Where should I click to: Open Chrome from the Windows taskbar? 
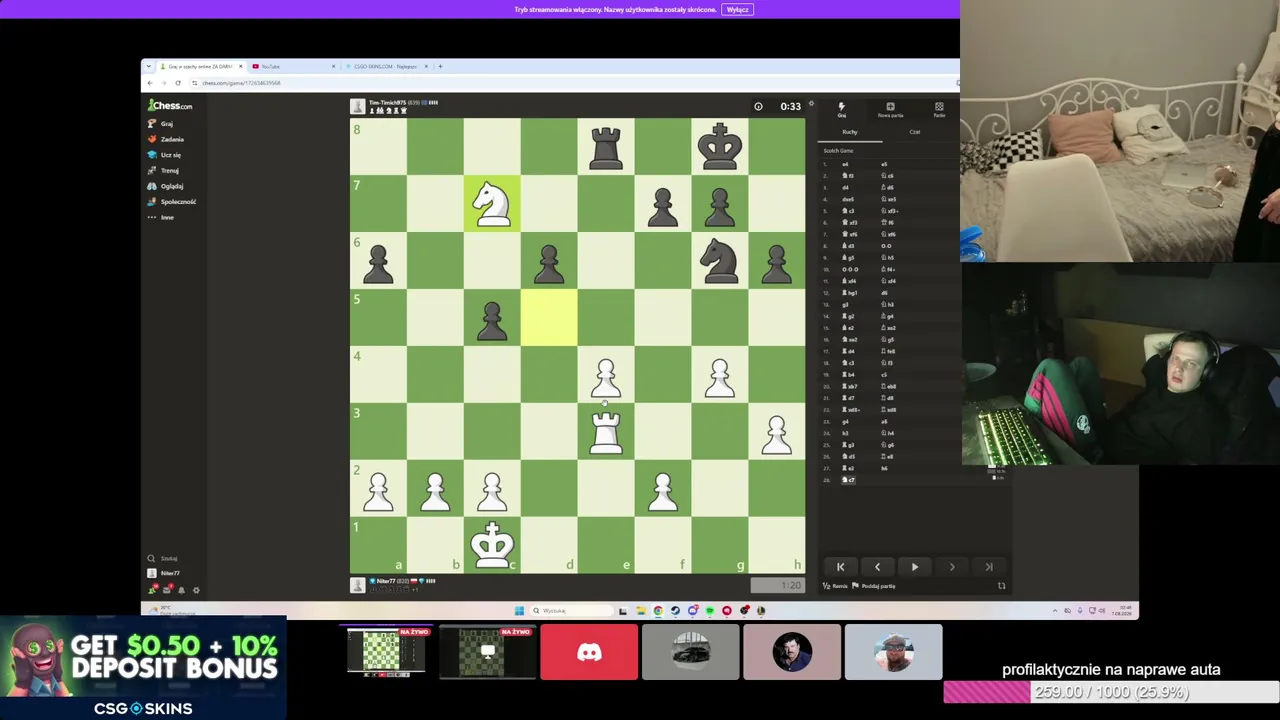658,610
